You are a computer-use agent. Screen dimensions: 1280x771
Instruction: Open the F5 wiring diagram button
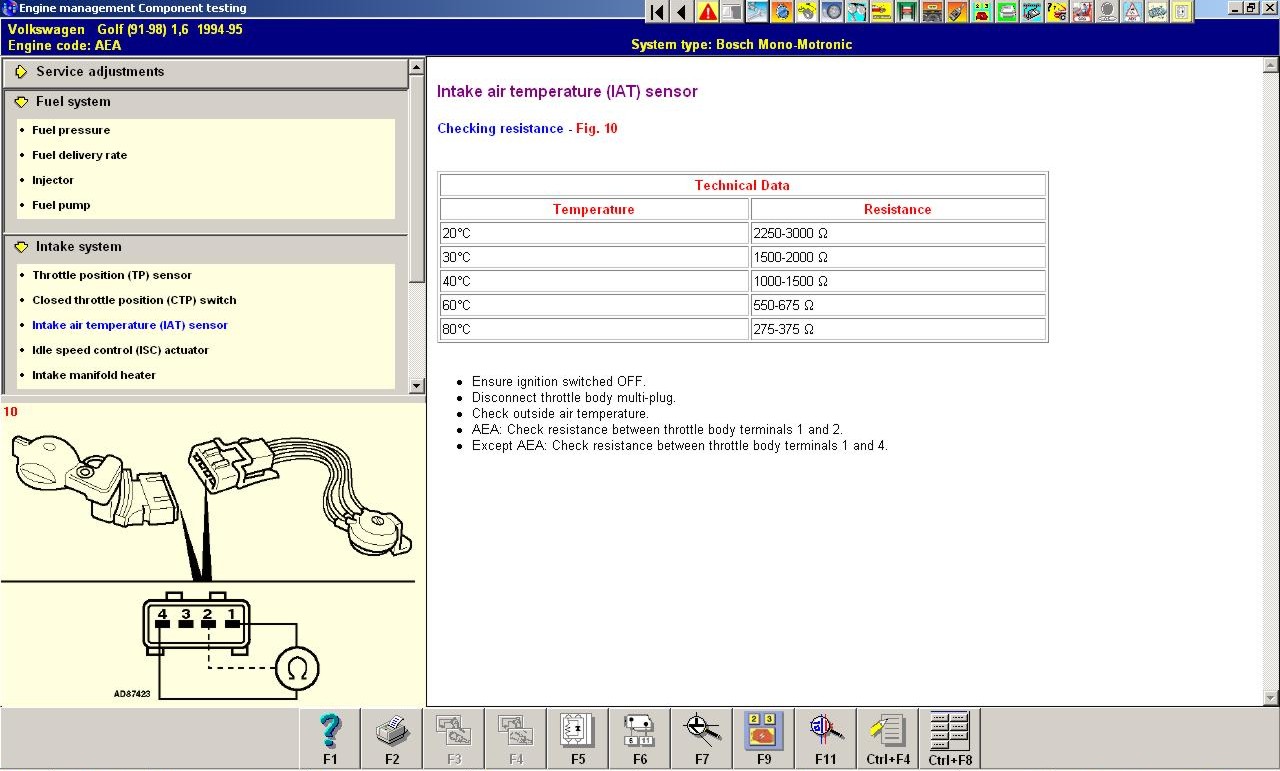tap(578, 738)
